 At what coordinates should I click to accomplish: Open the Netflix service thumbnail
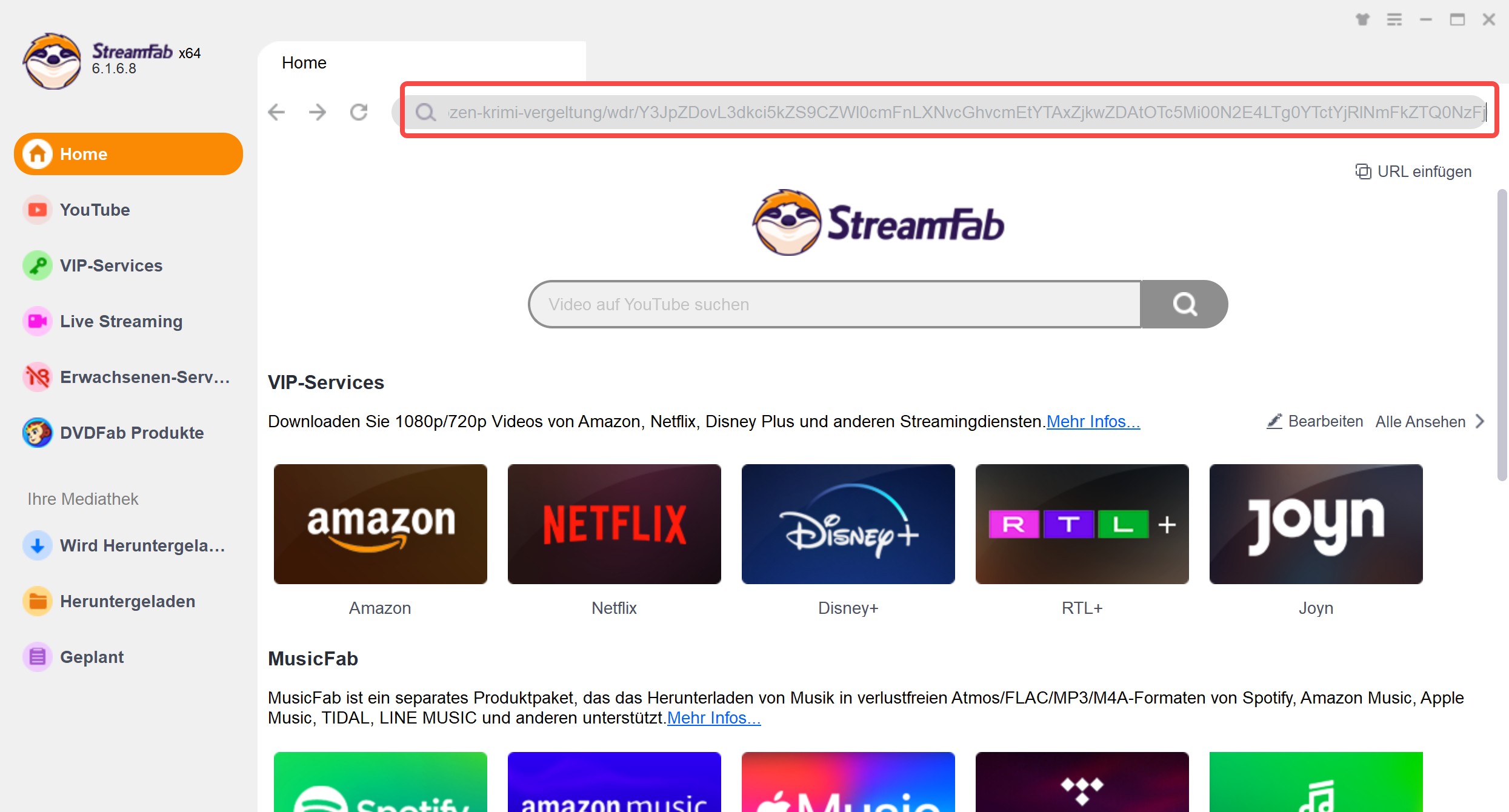[x=614, y=524]
